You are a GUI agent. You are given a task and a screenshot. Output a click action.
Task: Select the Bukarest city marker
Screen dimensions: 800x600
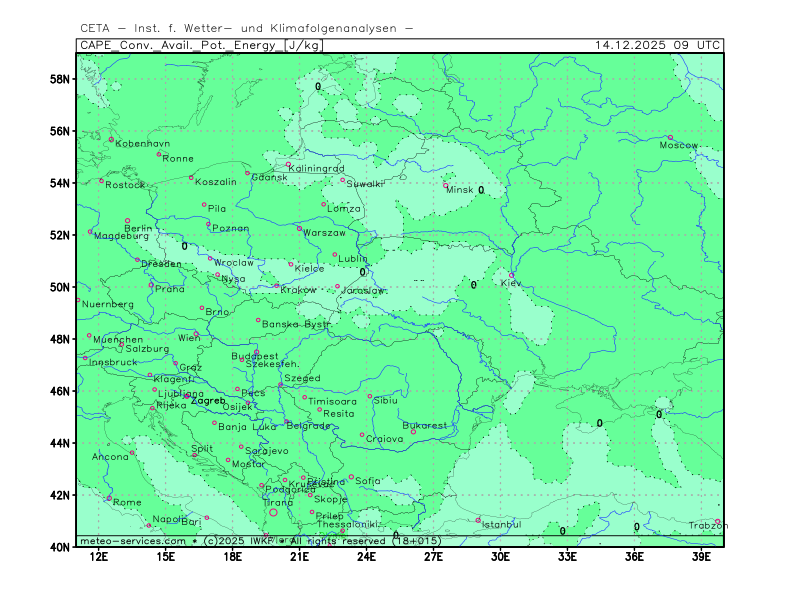point(413,432)
